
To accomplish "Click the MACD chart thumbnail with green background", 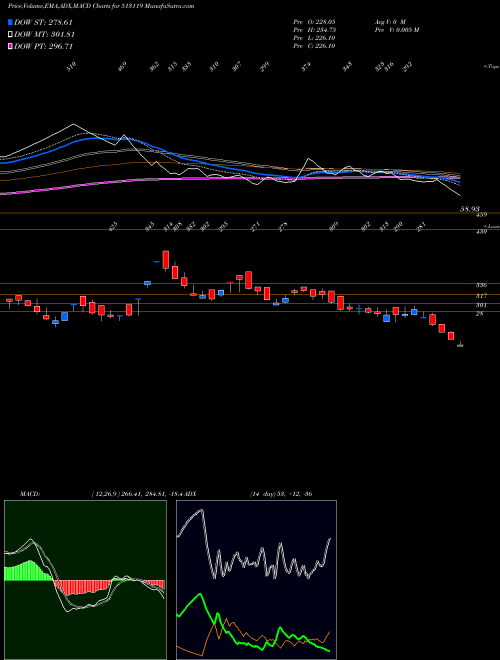I will [85, 580].
